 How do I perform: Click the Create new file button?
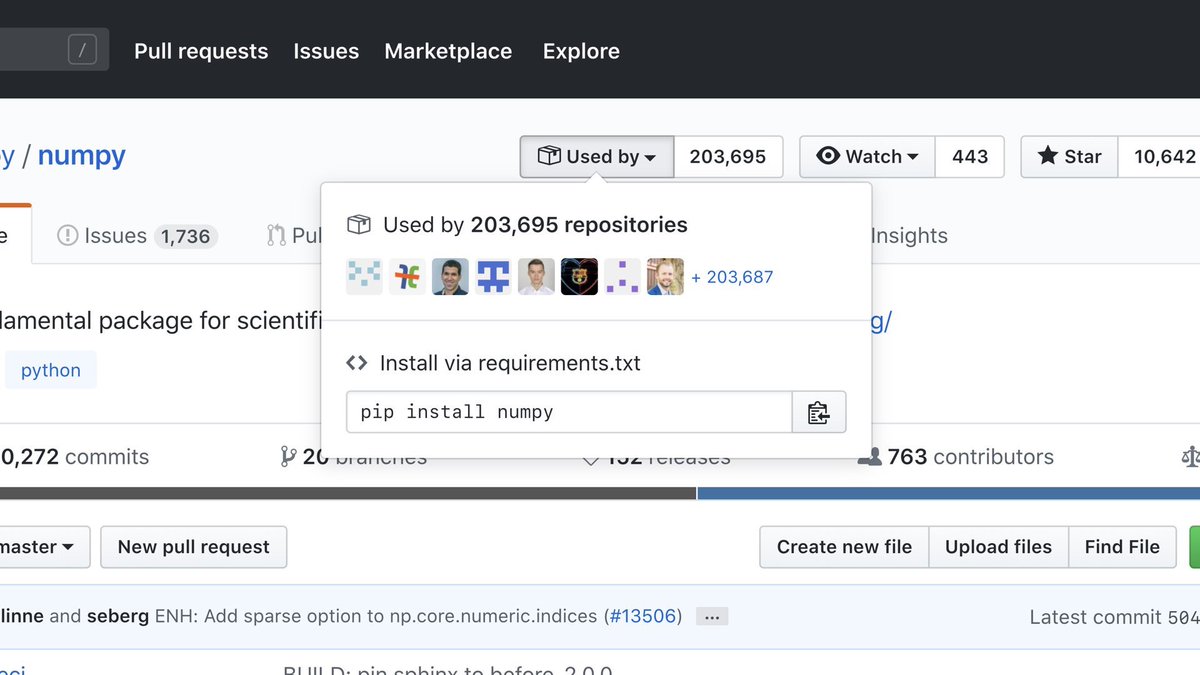pos(844,547)
